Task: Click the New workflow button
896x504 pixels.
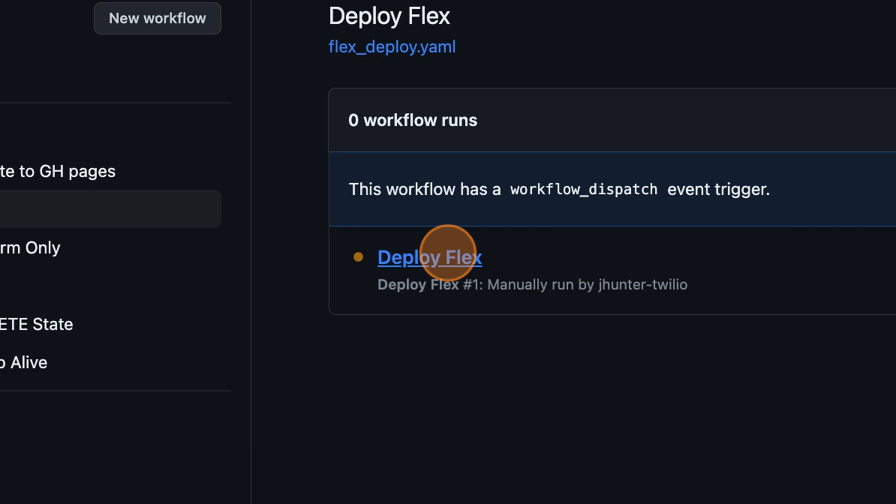Action: click(x=157, y=18)
